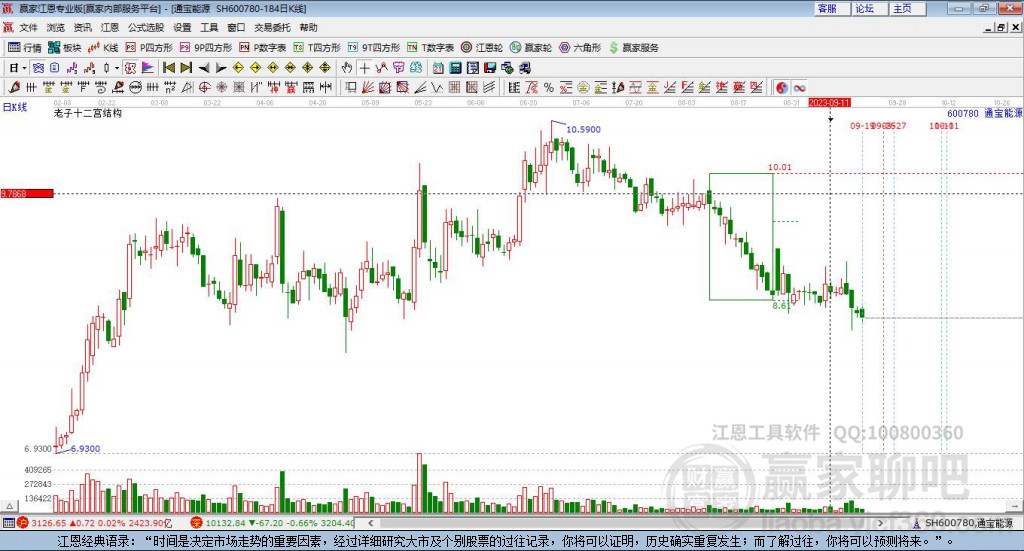The height and width of the screenshot is (551, 1024).
Task: Open the 交易委托 menu
Action: pos(272,27)
